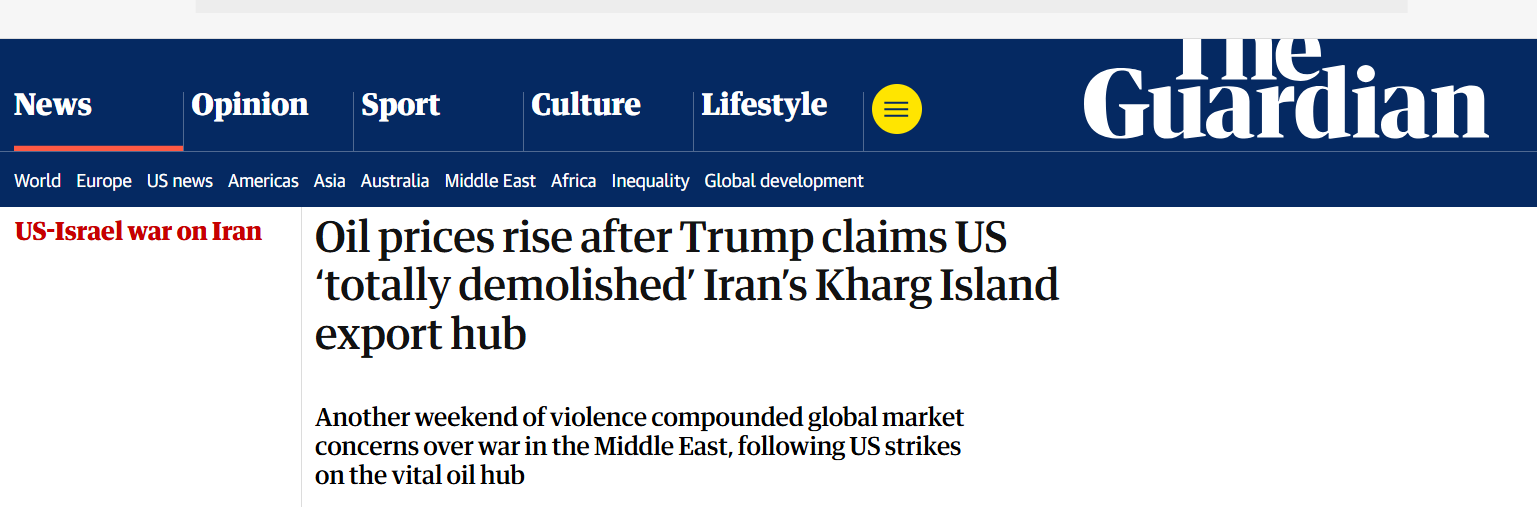Go to Americas news
1537x507 pixels.
tap(263, 181)
